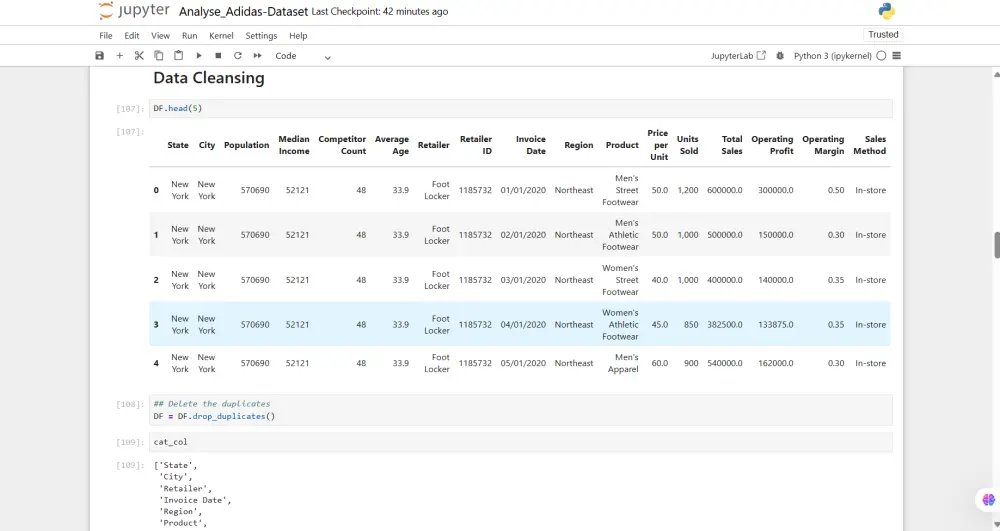The height and width of the screenshot is (531, 1000).
Task: Click into the DF.drop_duplicates() code cell
Action: click(x=520, y=410)
